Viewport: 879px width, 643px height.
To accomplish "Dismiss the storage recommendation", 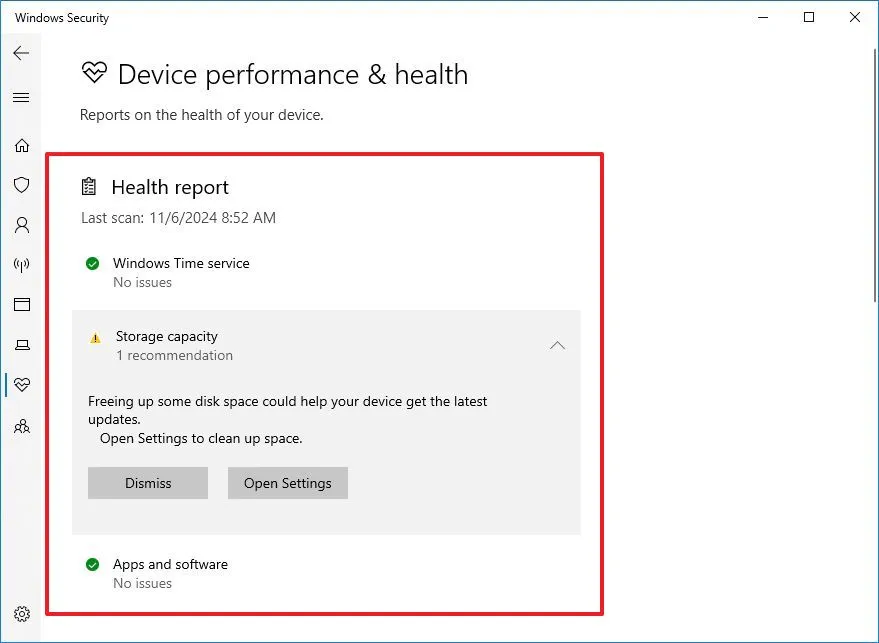I will click(148, 483).
